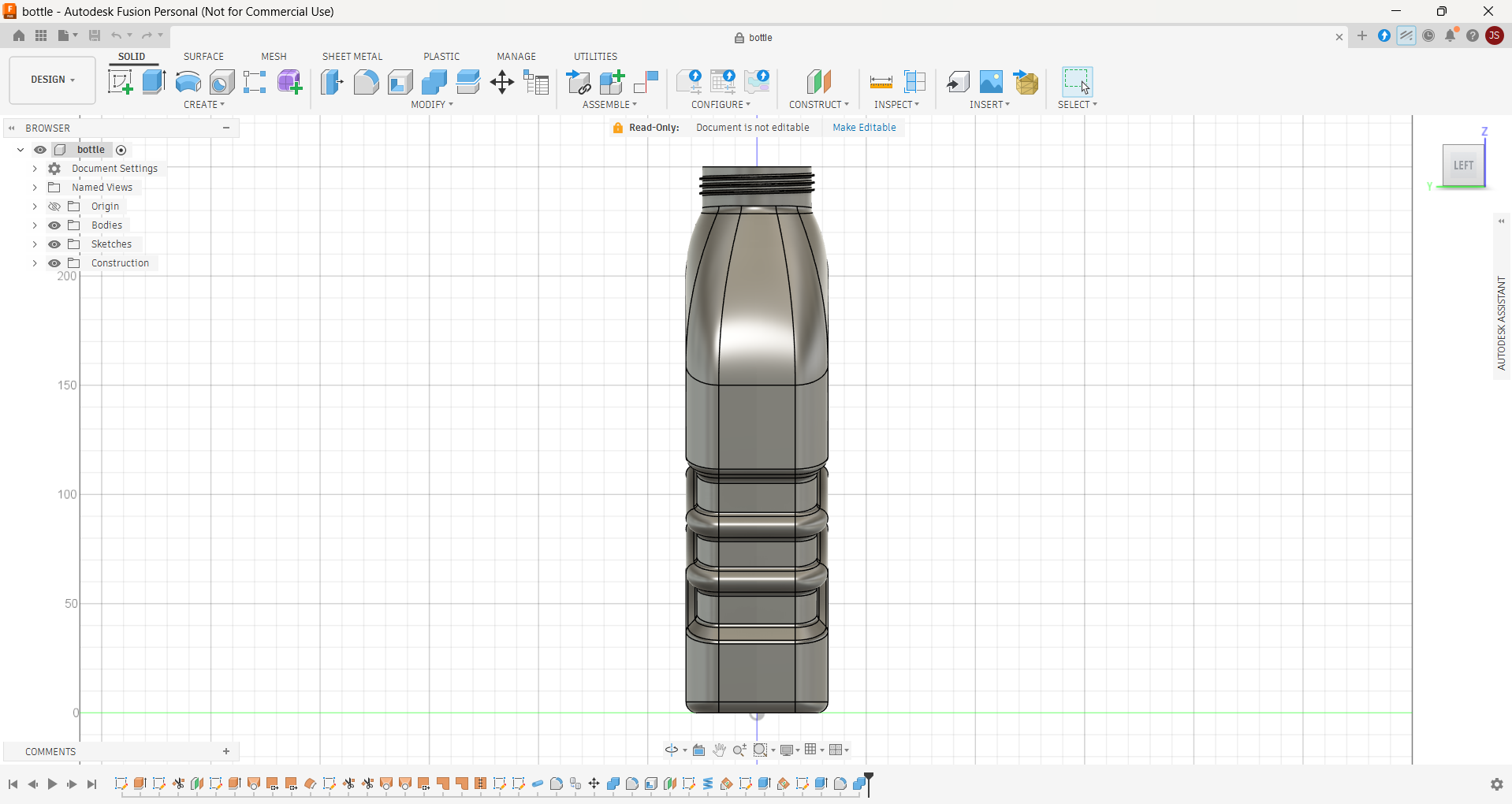Select the Revolve tool

point(188,82)
